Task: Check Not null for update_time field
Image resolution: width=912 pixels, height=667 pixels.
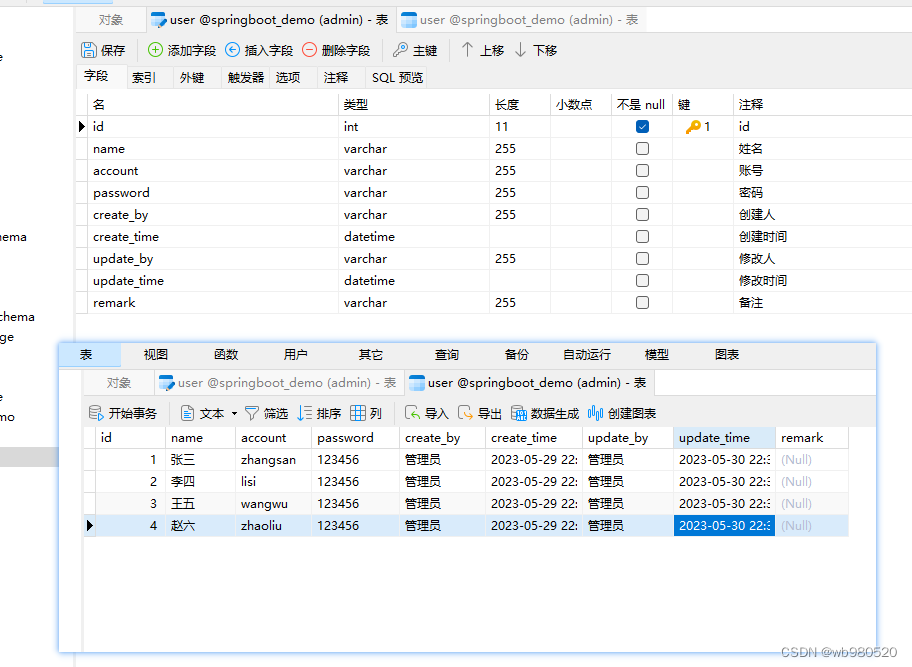Action: click(x=642, y=281)
